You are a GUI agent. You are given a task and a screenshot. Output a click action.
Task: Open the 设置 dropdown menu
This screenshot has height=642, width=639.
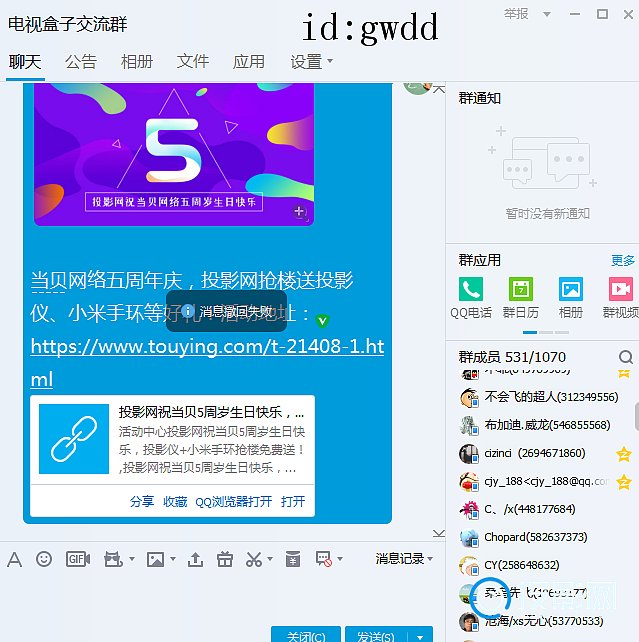coord(311,62)
